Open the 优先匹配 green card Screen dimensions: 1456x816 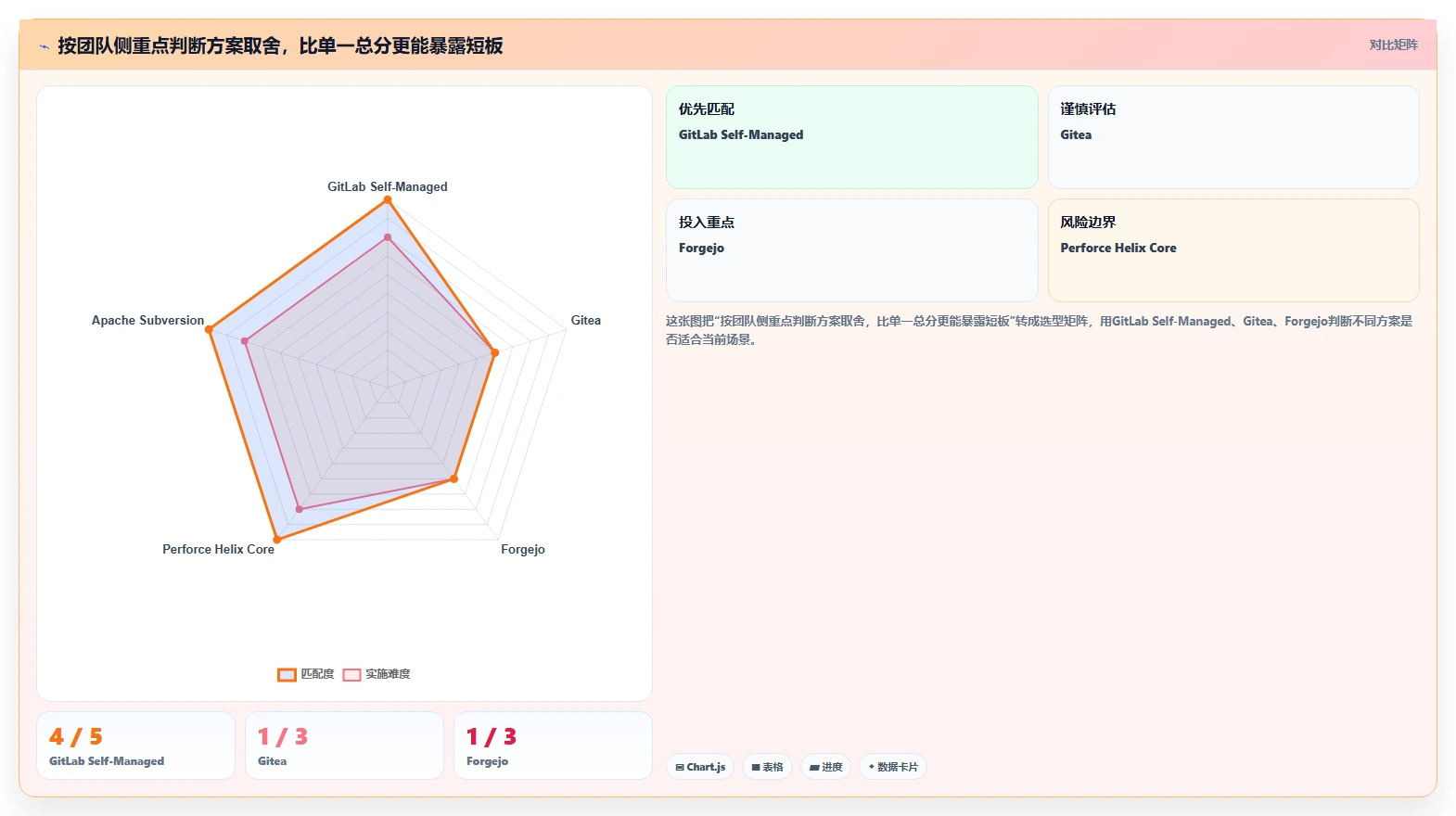coord(852,137)
